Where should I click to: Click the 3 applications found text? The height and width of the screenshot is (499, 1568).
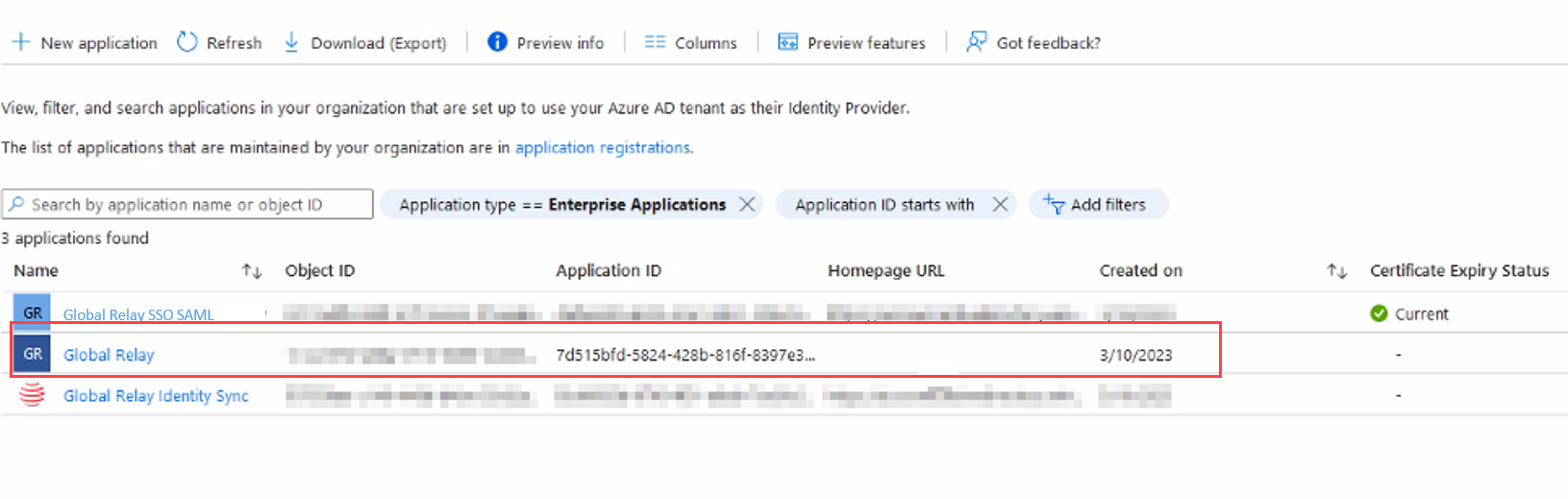(75, 237)
